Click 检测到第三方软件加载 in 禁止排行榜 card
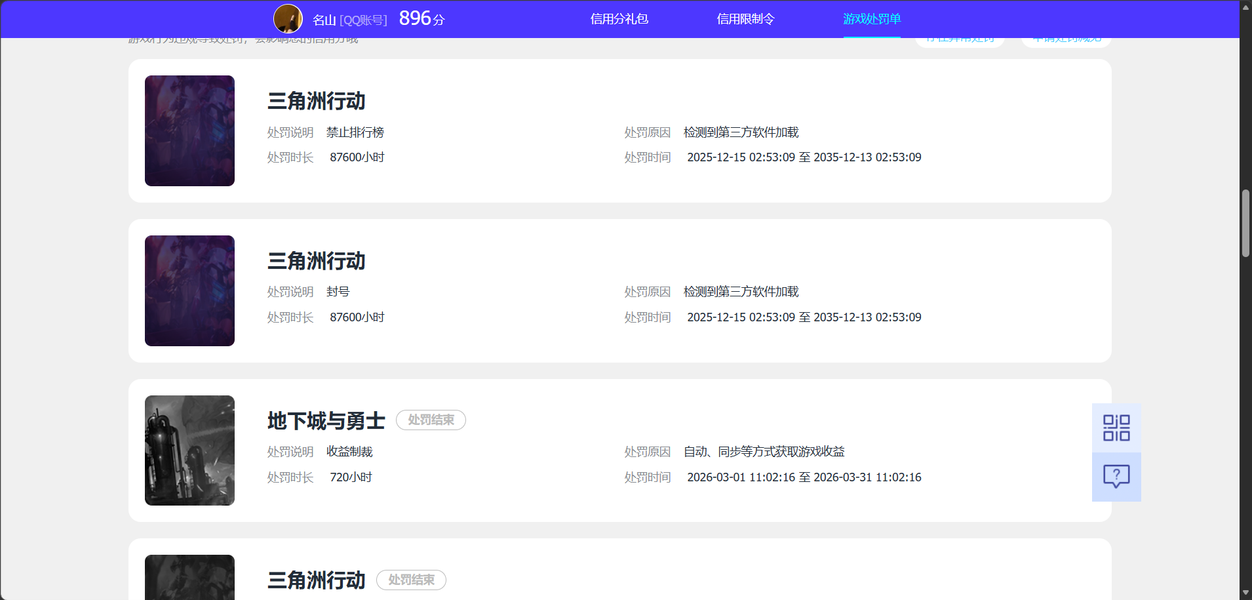The image size is (1252, 600). click(741, 132)
